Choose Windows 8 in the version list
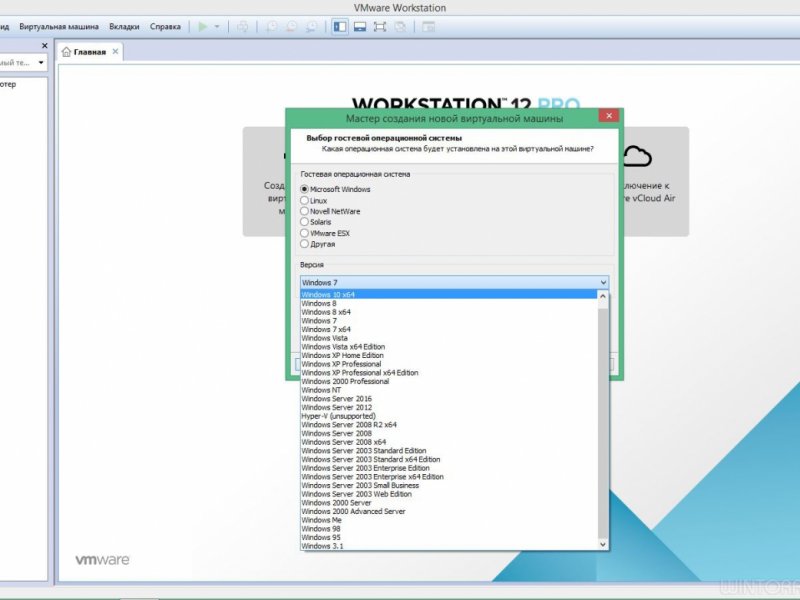Viewport: 800px width, 600px height. point(448,303)
